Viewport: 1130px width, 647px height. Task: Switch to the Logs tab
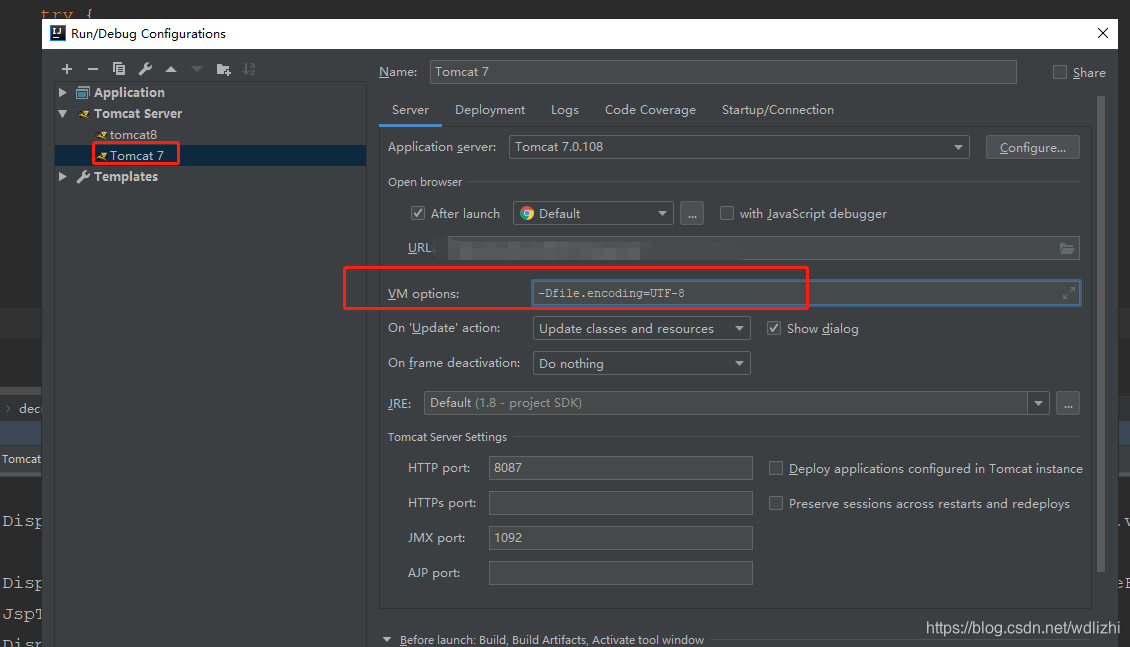565,110
